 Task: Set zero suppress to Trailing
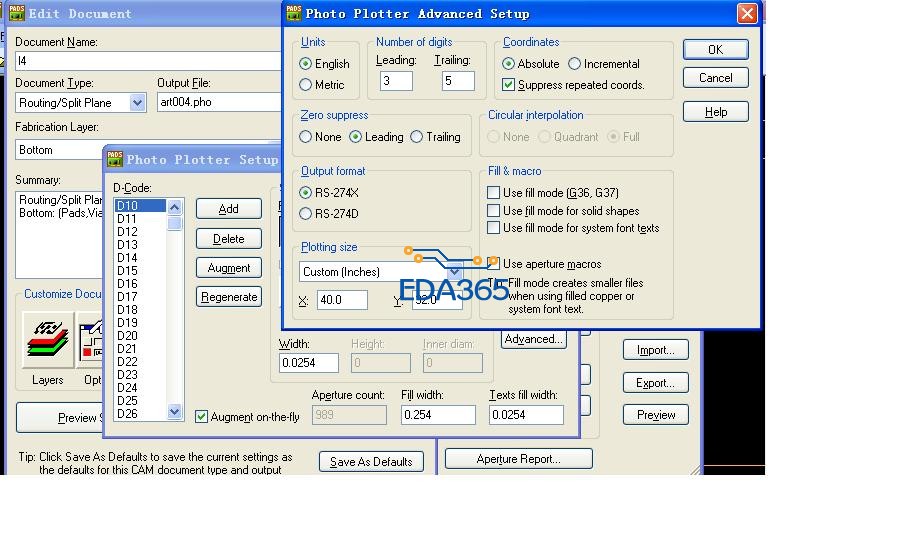coord(416,137)
